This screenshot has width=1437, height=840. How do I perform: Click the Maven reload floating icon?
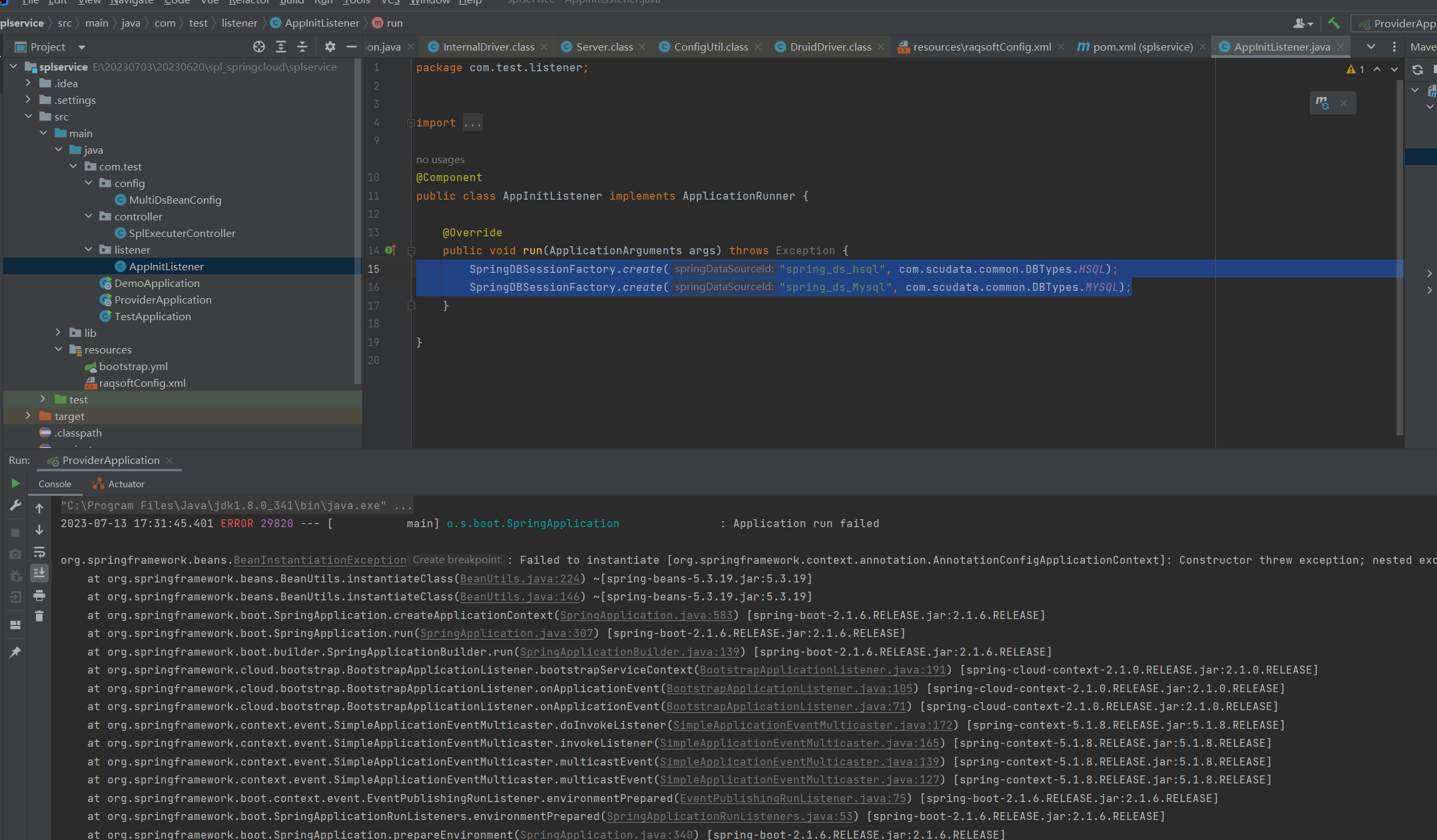click(1322, 103)
